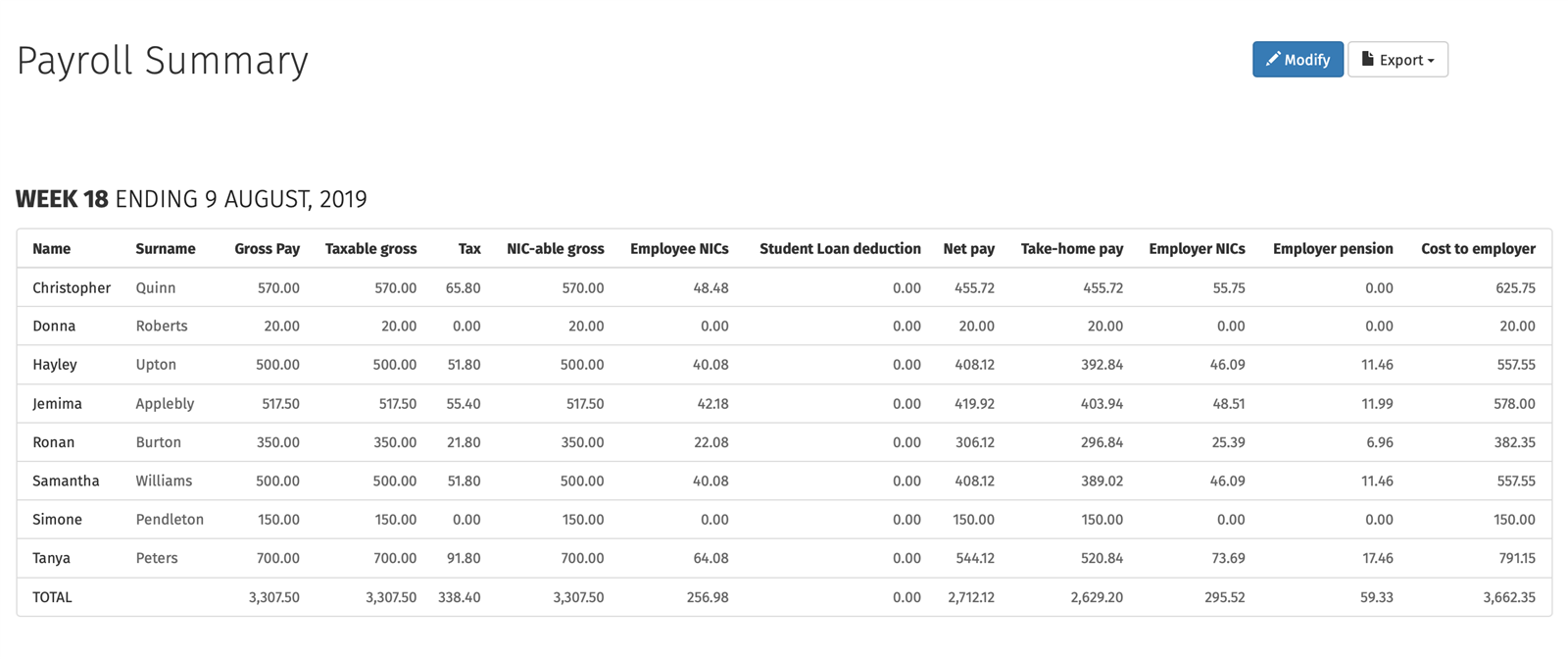Viewport: 1568px width, 659px height.
Task: Select the total cost to employer 3,662.35
Action: click(x=1509, y=597)
